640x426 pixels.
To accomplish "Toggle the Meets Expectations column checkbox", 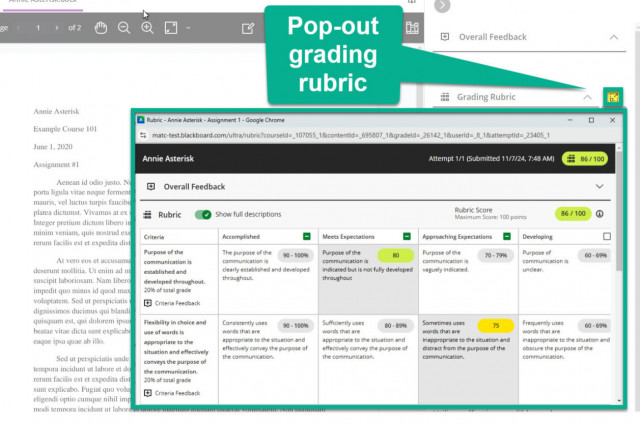I will pos(407,236).
